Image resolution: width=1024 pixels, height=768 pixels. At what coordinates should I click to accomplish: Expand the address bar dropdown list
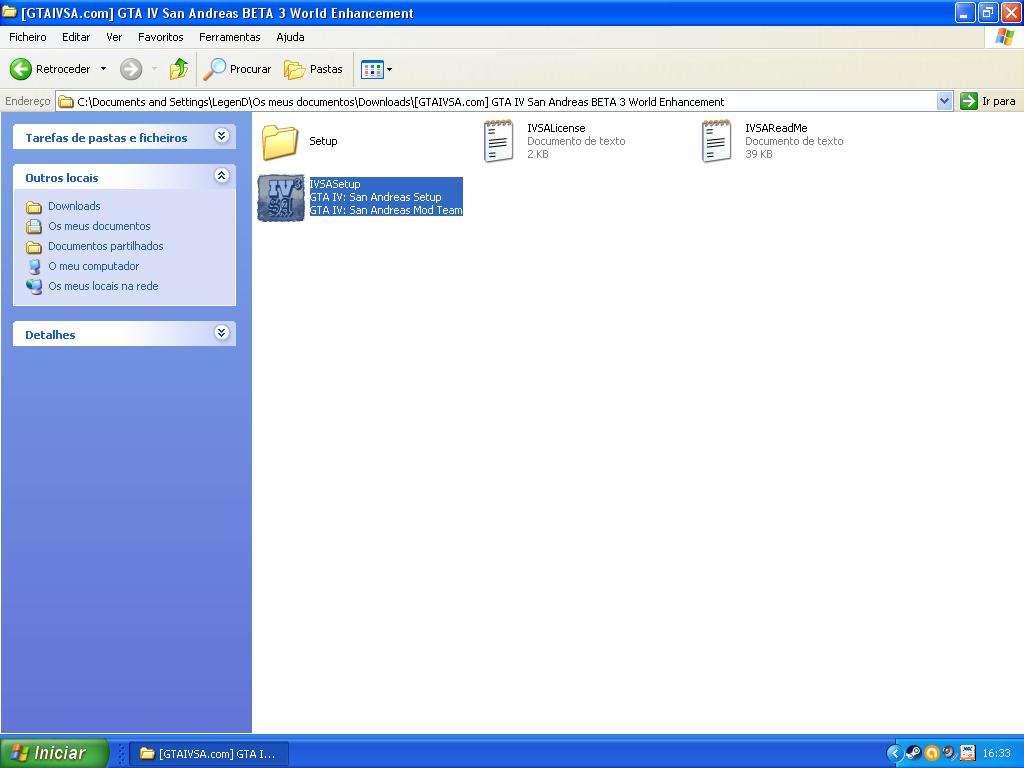[x=944, y=101]
